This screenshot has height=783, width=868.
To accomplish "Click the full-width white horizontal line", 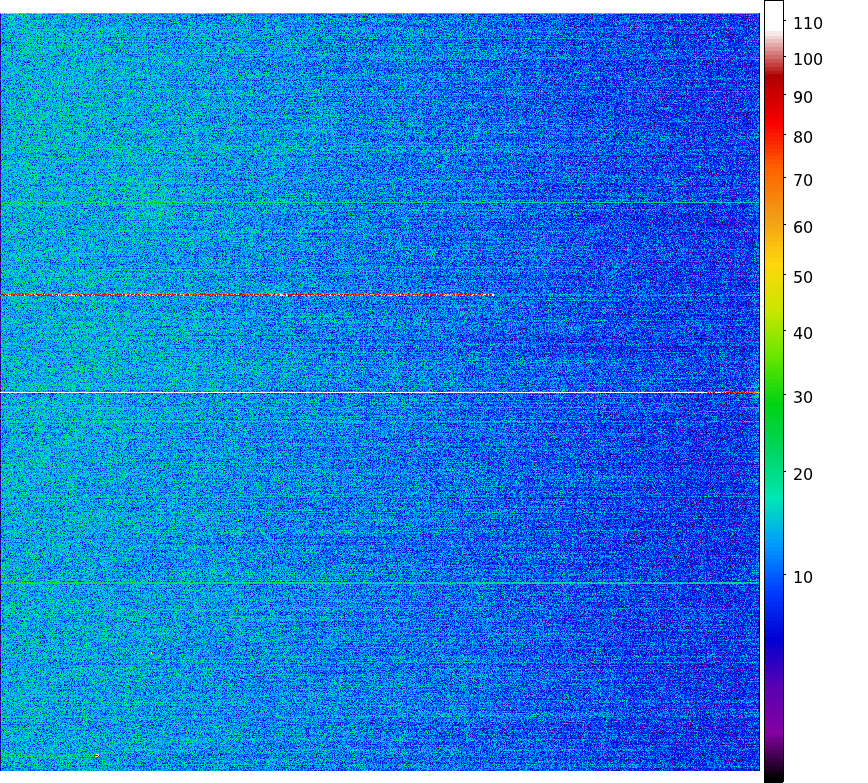I will click(380, 393).
